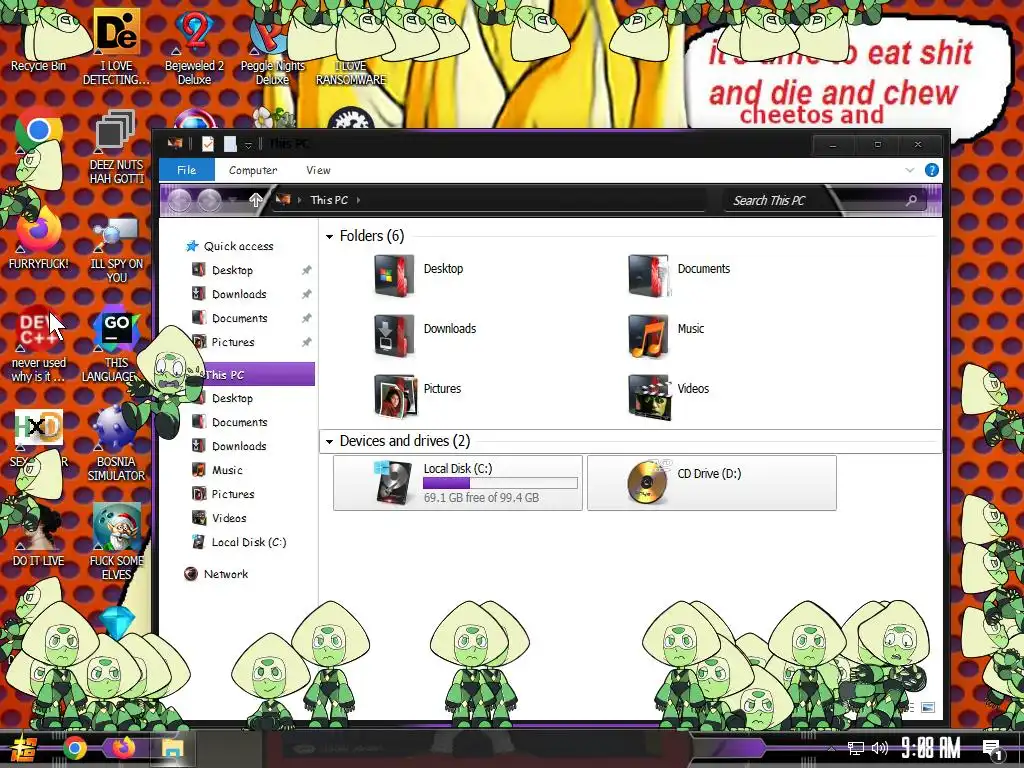The width and height of the screenshot is (1024, 768).
Task: Open ILL SPY ON YOU desktop shortcut
Action: pyautogui.click(x=116, y=250)
